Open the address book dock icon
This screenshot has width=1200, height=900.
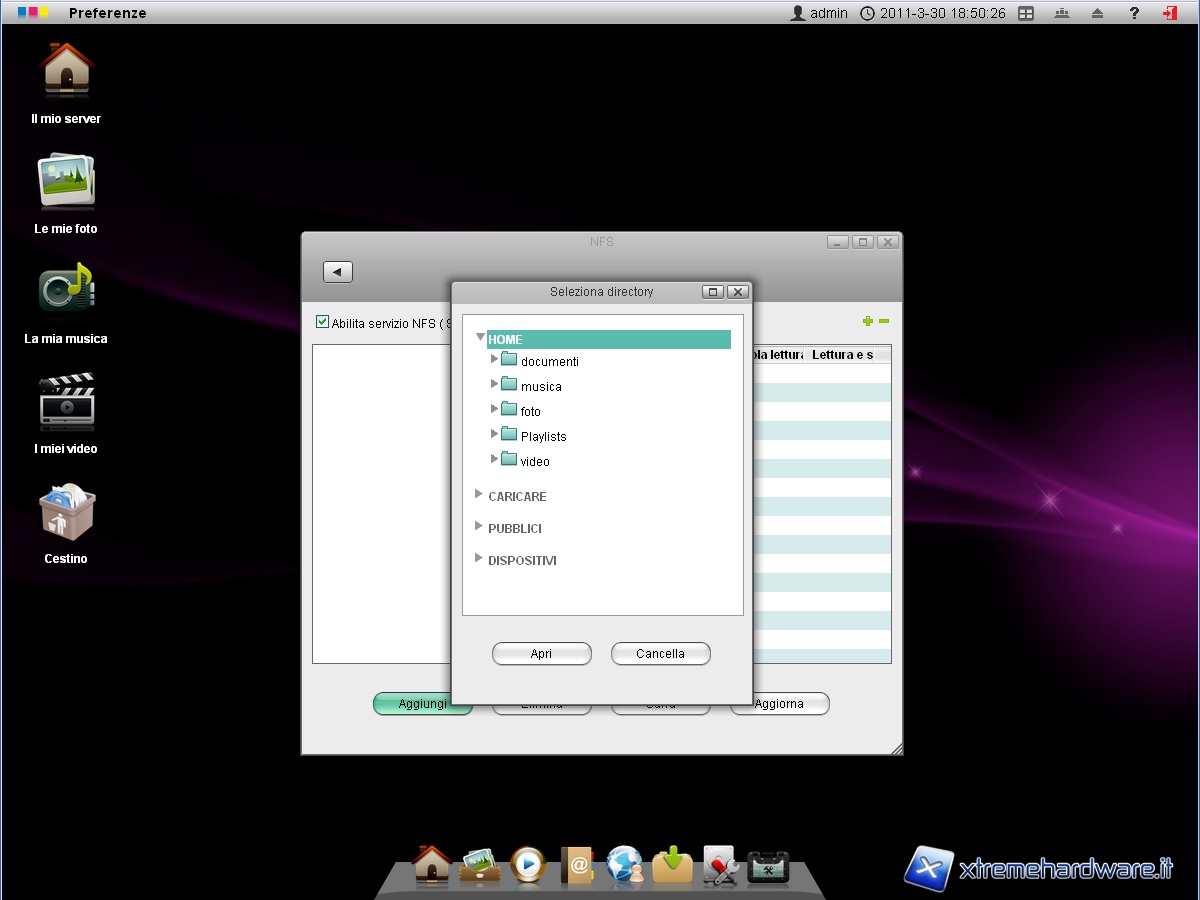[577, 865]
